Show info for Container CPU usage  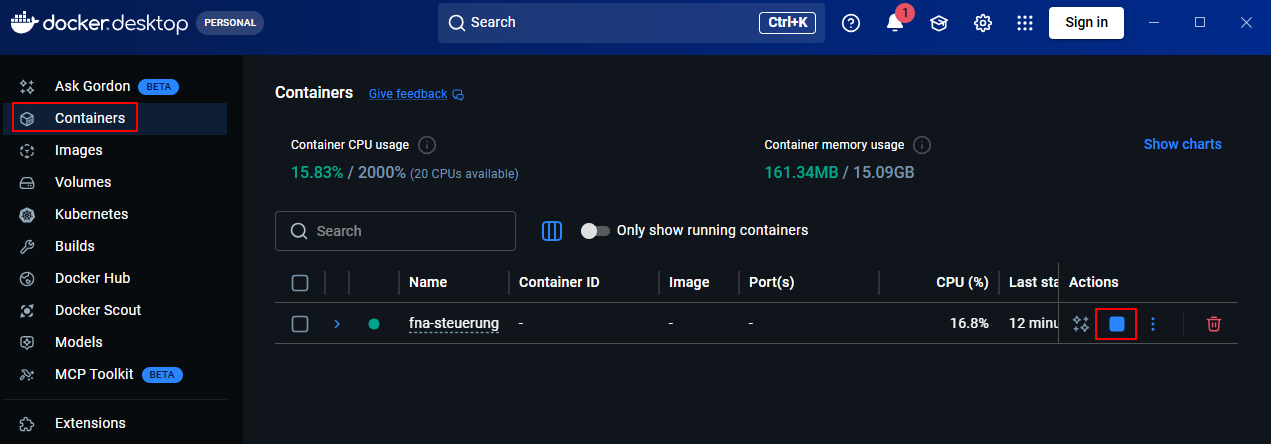[427, 145]
